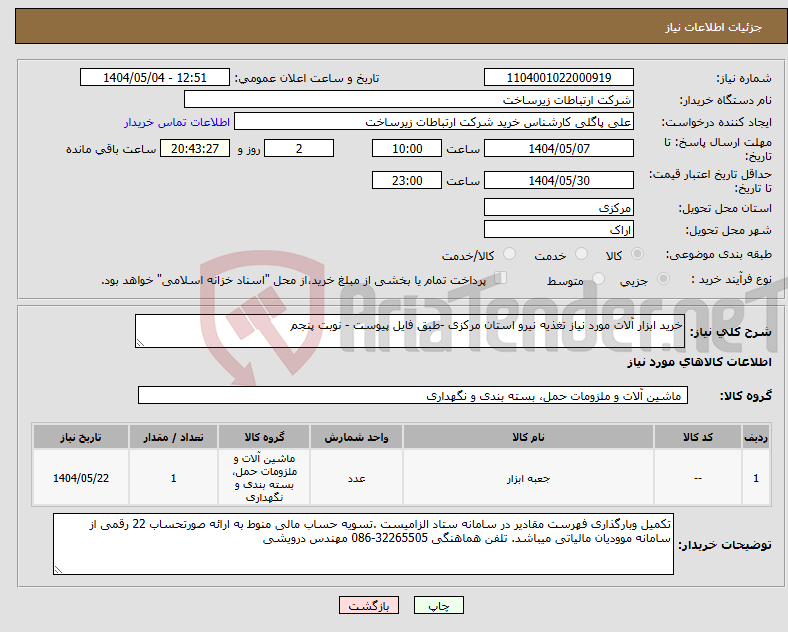Click the quantity cell showing 1
The width and height of the screenshot is (788, 632).
pyautogui.click(x=173, y=478)
